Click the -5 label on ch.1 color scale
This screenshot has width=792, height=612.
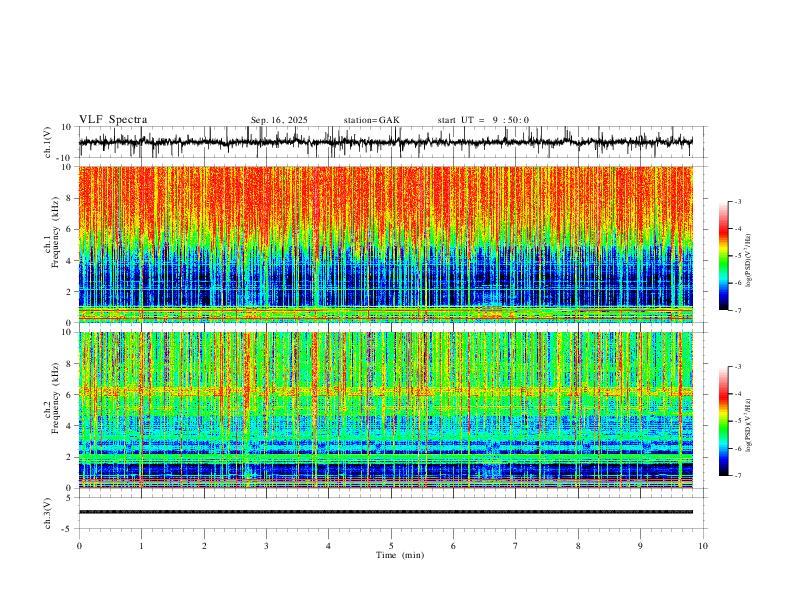pyautogui.click(x=738, y=256)
